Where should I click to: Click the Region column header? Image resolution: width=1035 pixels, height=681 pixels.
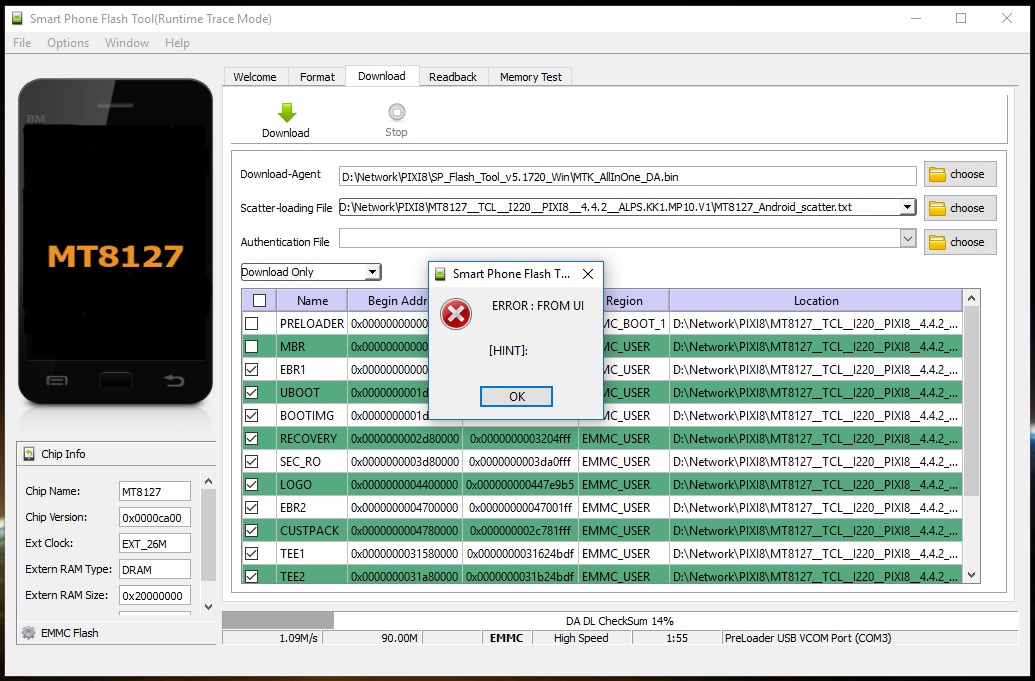click(624, 301)
